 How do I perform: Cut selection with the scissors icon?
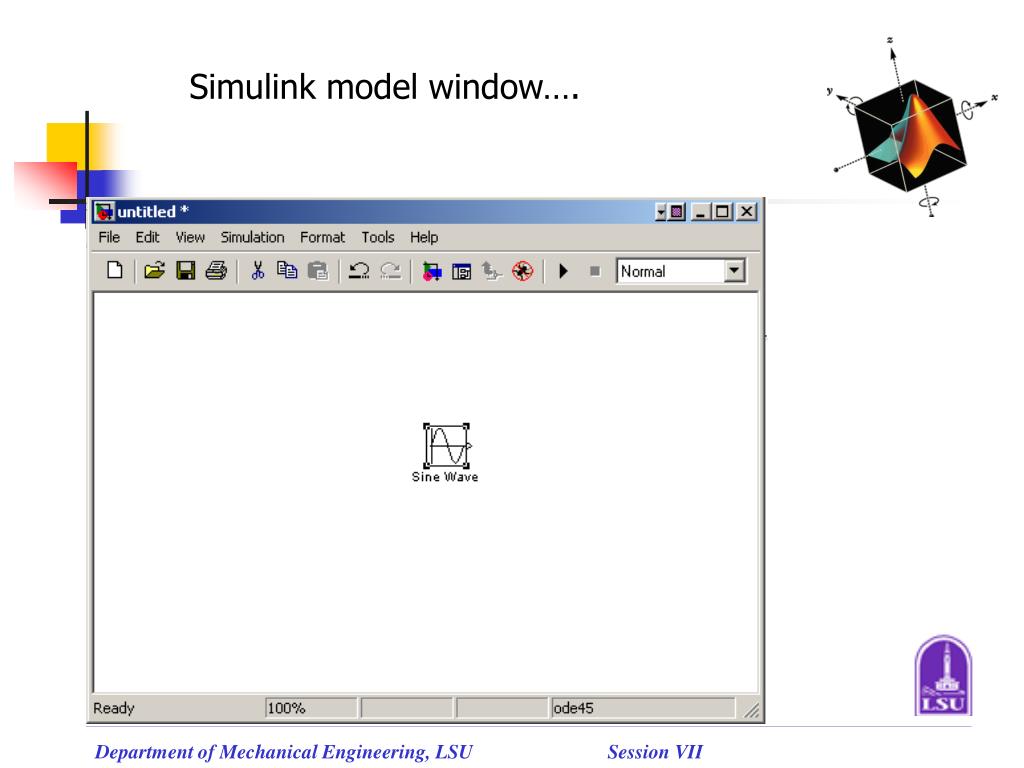(x=258, y=270)
